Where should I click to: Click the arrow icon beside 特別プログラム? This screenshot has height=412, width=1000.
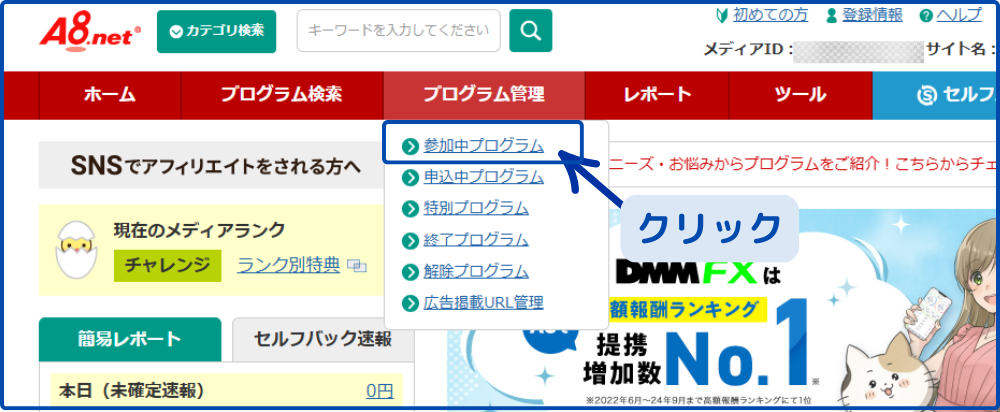(x=409, y=209)
